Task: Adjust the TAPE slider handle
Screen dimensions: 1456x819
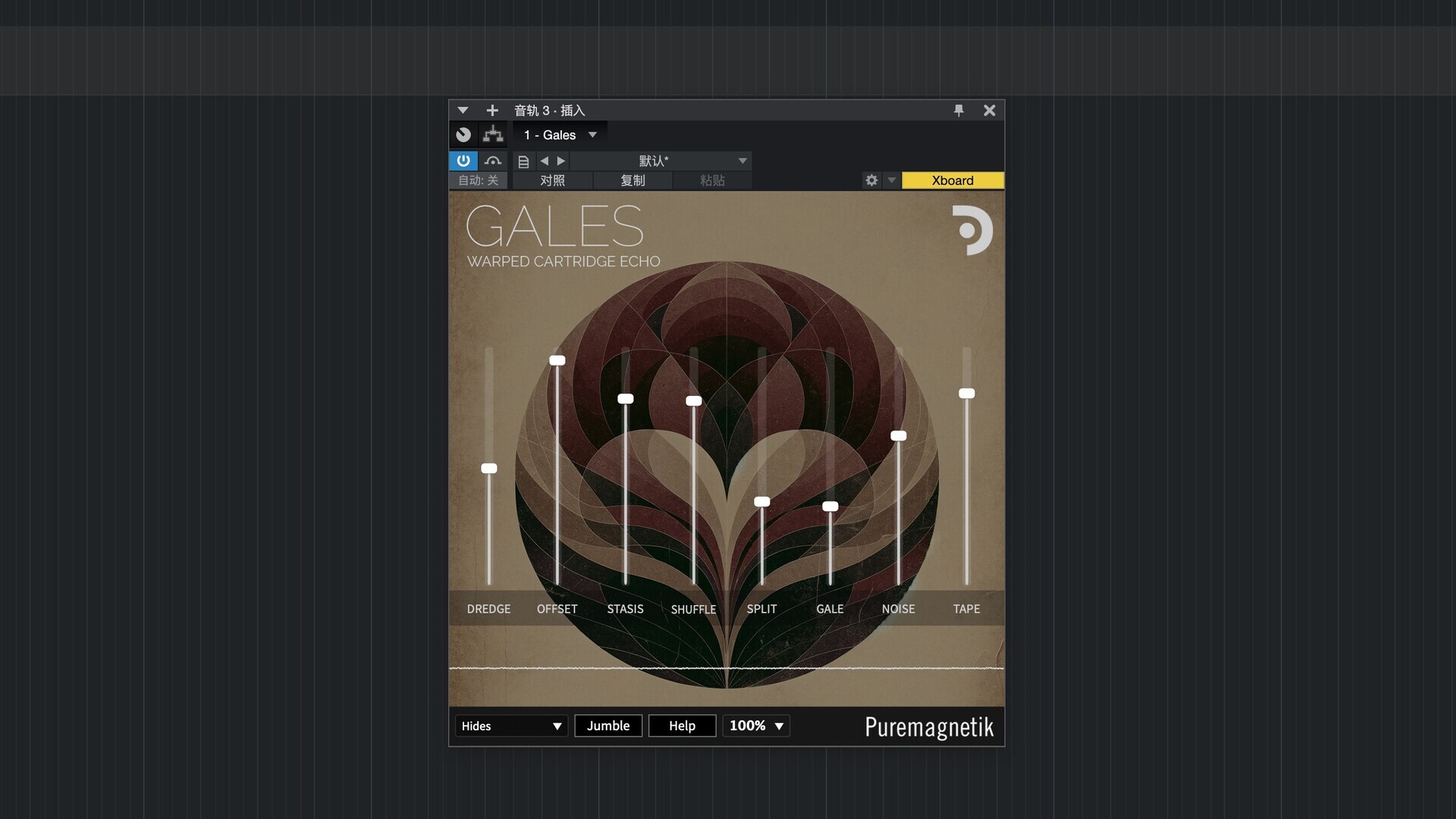Action: click(x=967, y=394)
